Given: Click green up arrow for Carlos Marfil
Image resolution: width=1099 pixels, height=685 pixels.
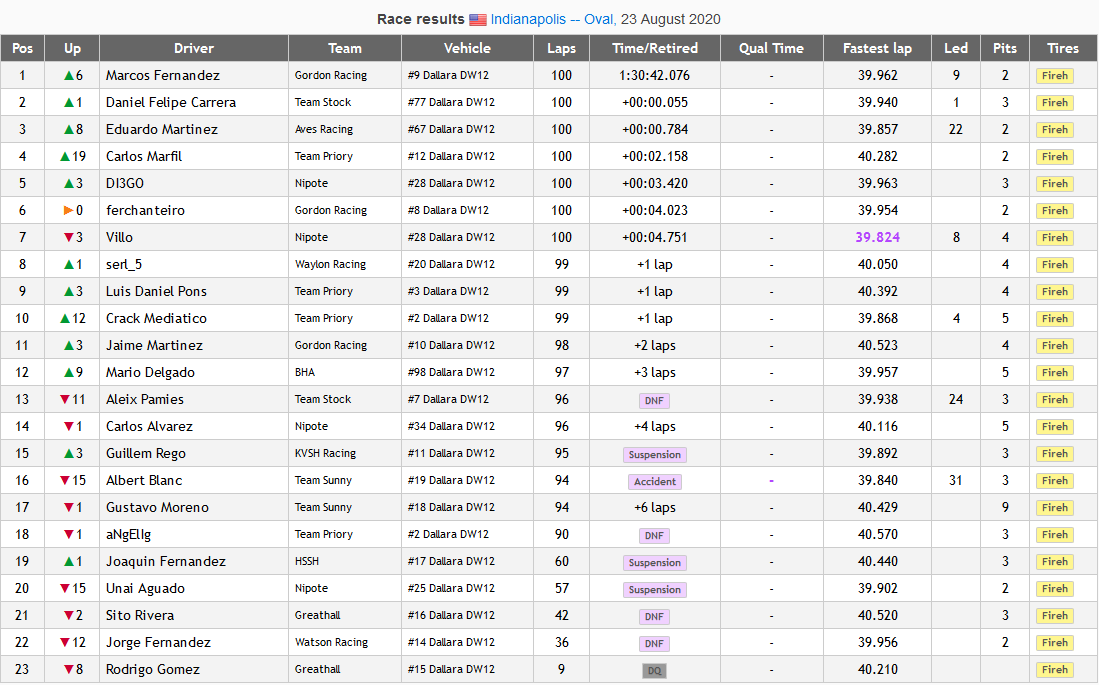Looking at the screenshot, I should [x=64, y=156].
